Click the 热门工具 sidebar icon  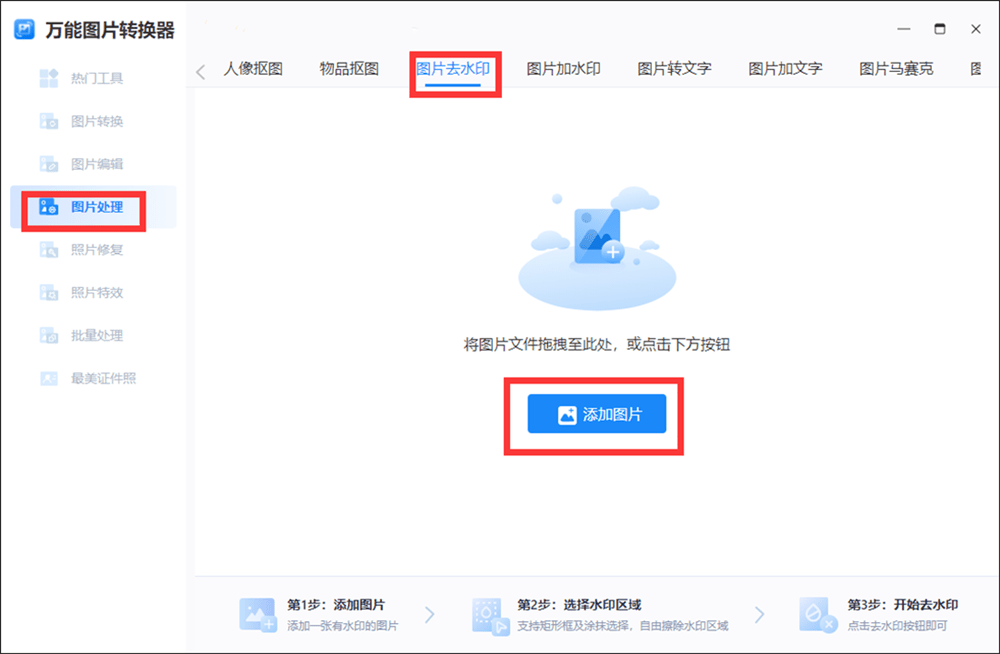48,78
